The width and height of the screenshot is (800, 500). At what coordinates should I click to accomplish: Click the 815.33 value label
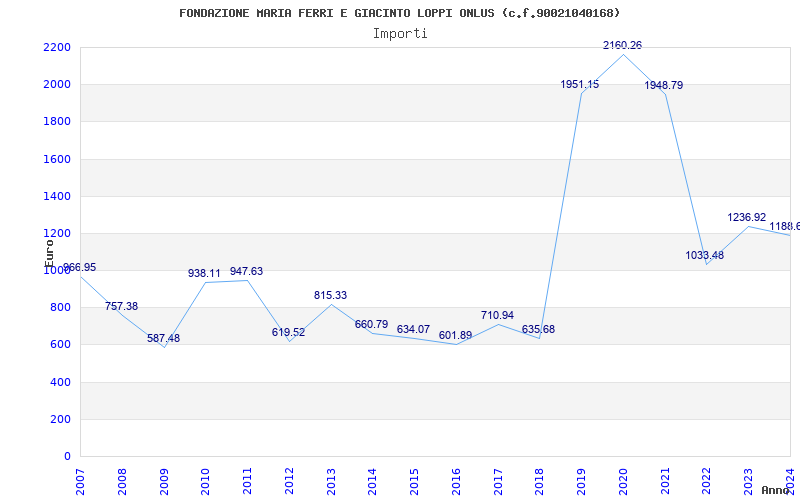coord(330,296)
